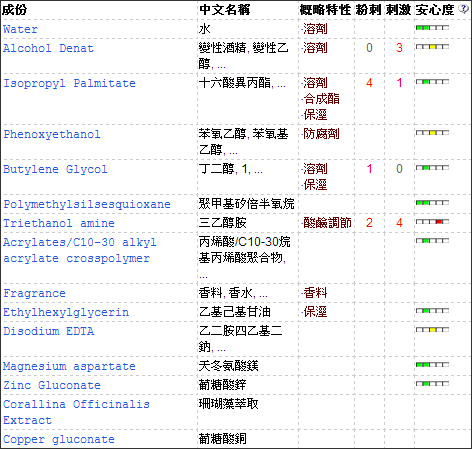Viewport: 472px width, 449px height.
Task: Click the Chinese name 聚甲基矽倍半氧烷
Action: point(247,204)
